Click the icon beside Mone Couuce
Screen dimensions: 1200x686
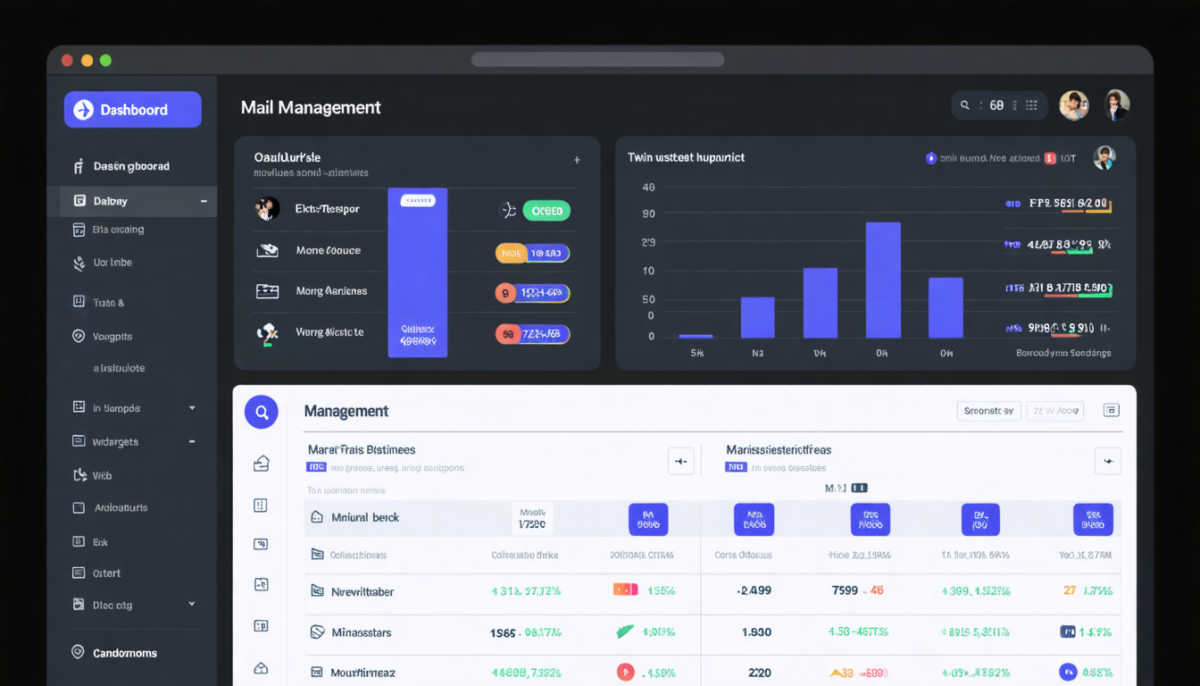(267, 251)
